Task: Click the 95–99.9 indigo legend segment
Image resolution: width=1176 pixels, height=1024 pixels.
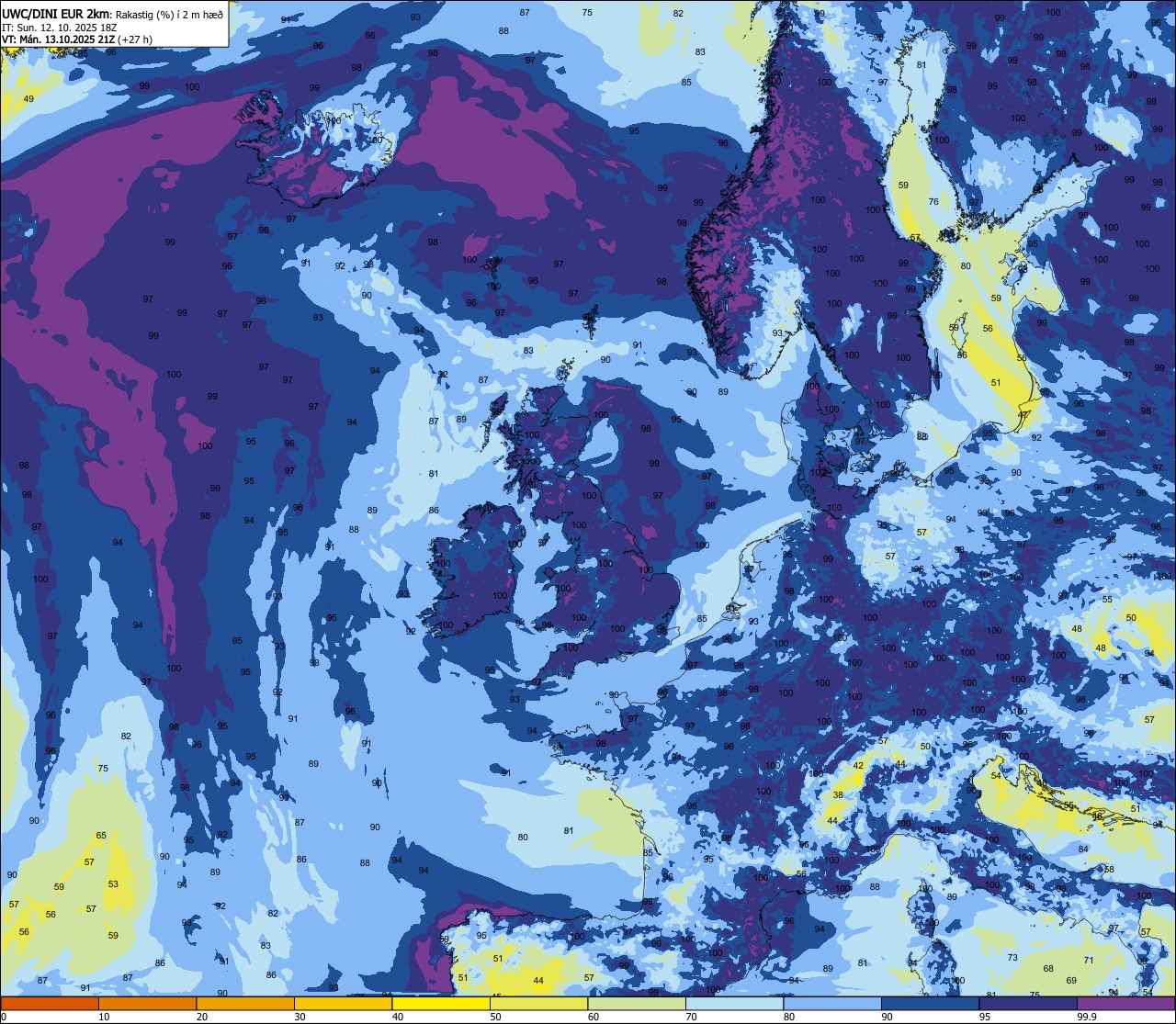Action: (1028, 1003)
